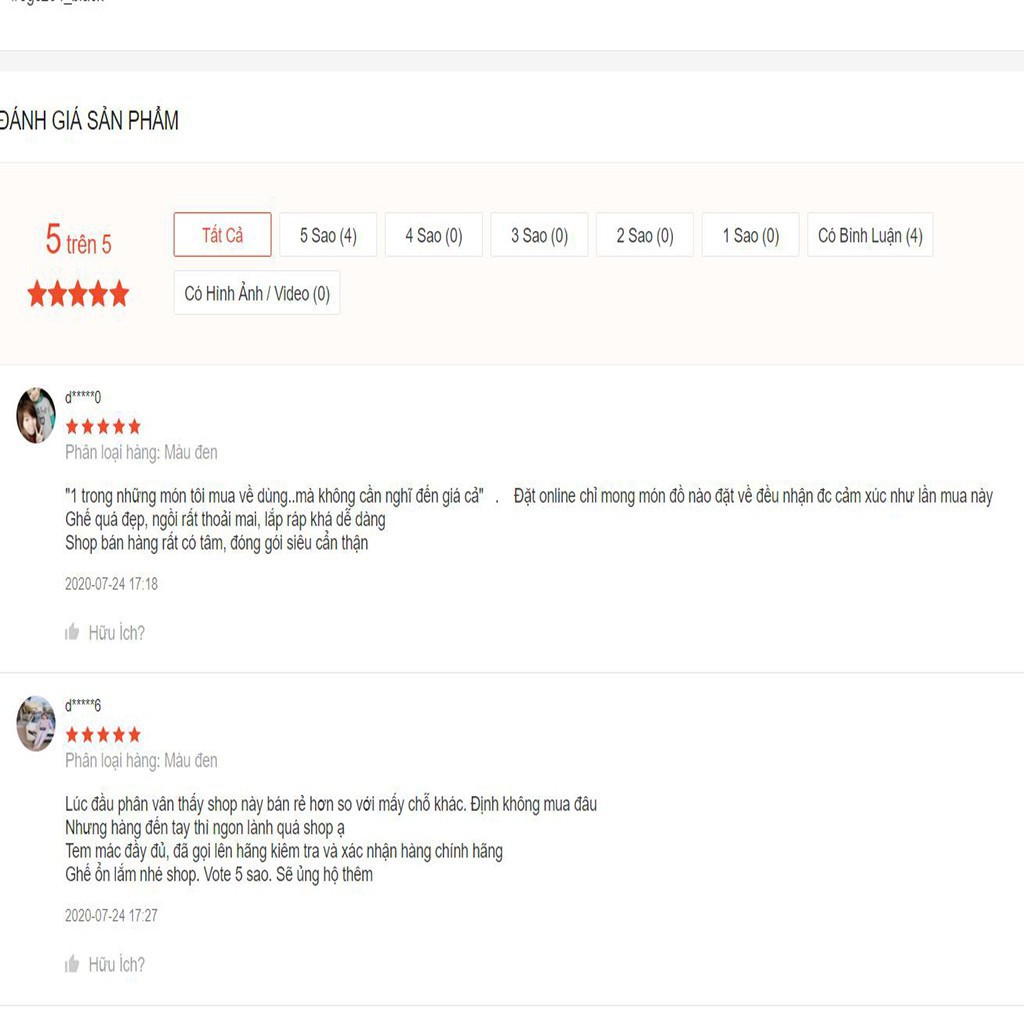Click the overall five-star rating icons

tap(78, 294)
